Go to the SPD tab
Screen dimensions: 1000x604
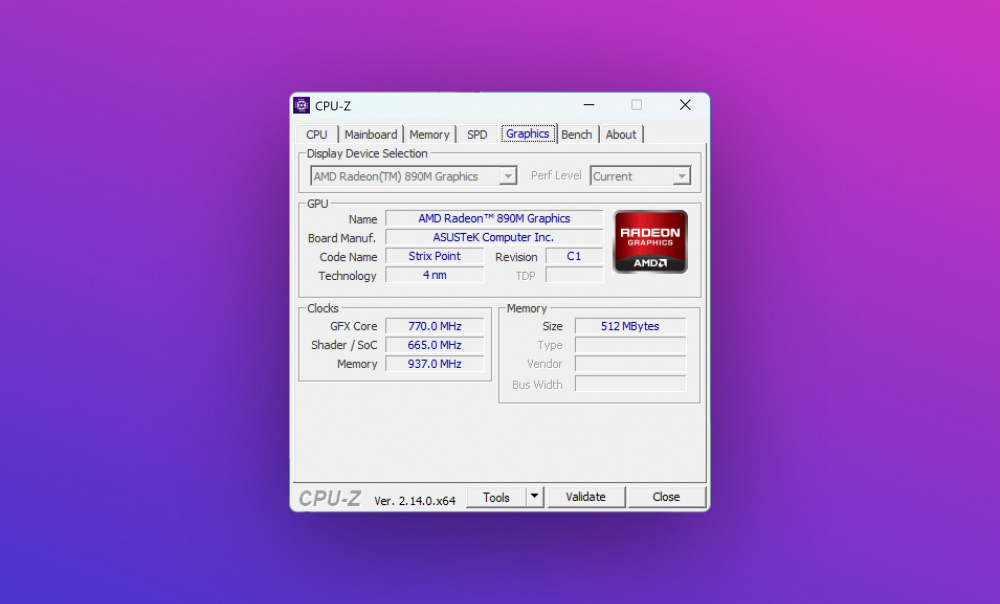(x=477, y=135)
